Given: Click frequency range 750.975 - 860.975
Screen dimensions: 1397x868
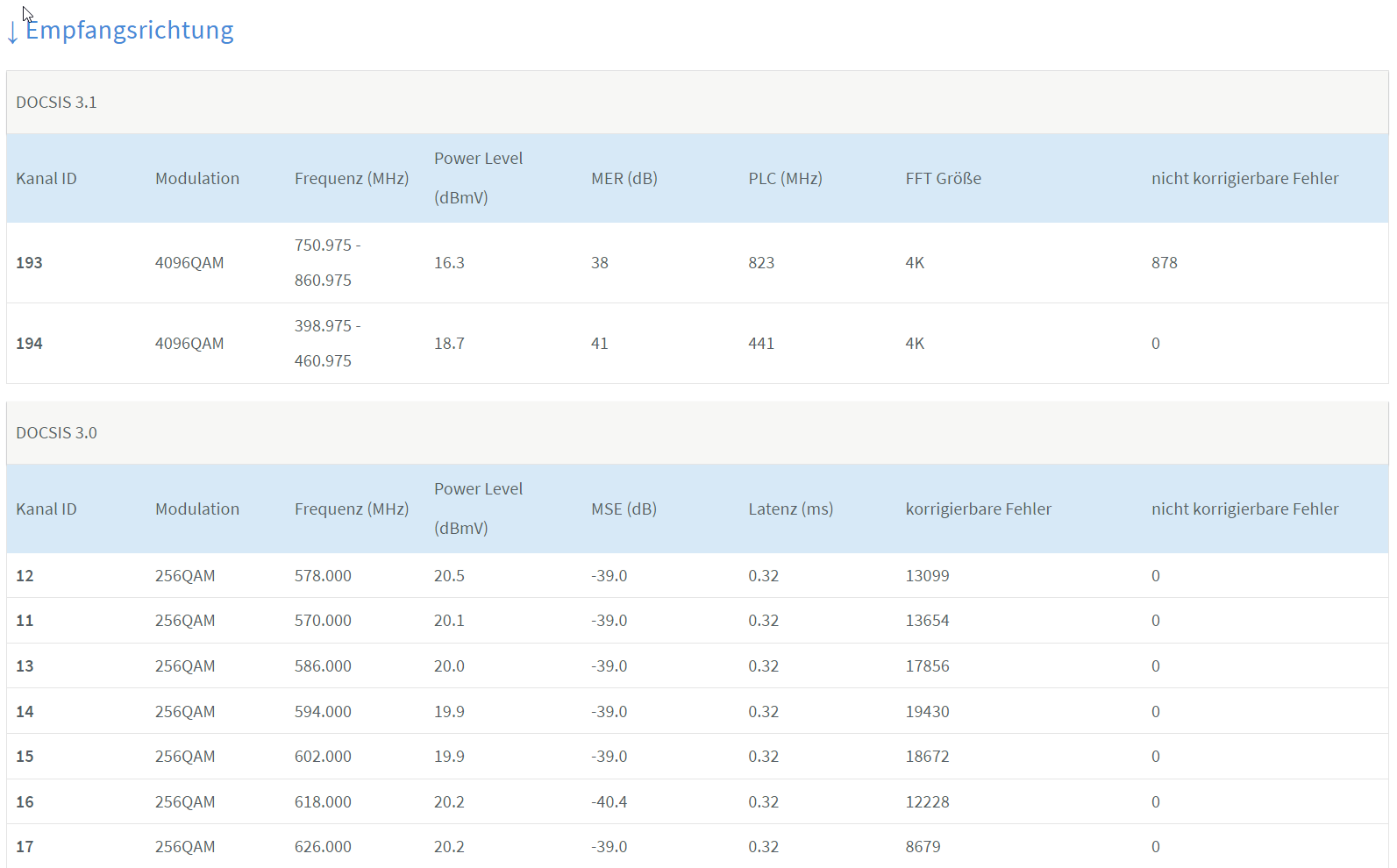Looking at the screenshot, I should pos(327,263).
